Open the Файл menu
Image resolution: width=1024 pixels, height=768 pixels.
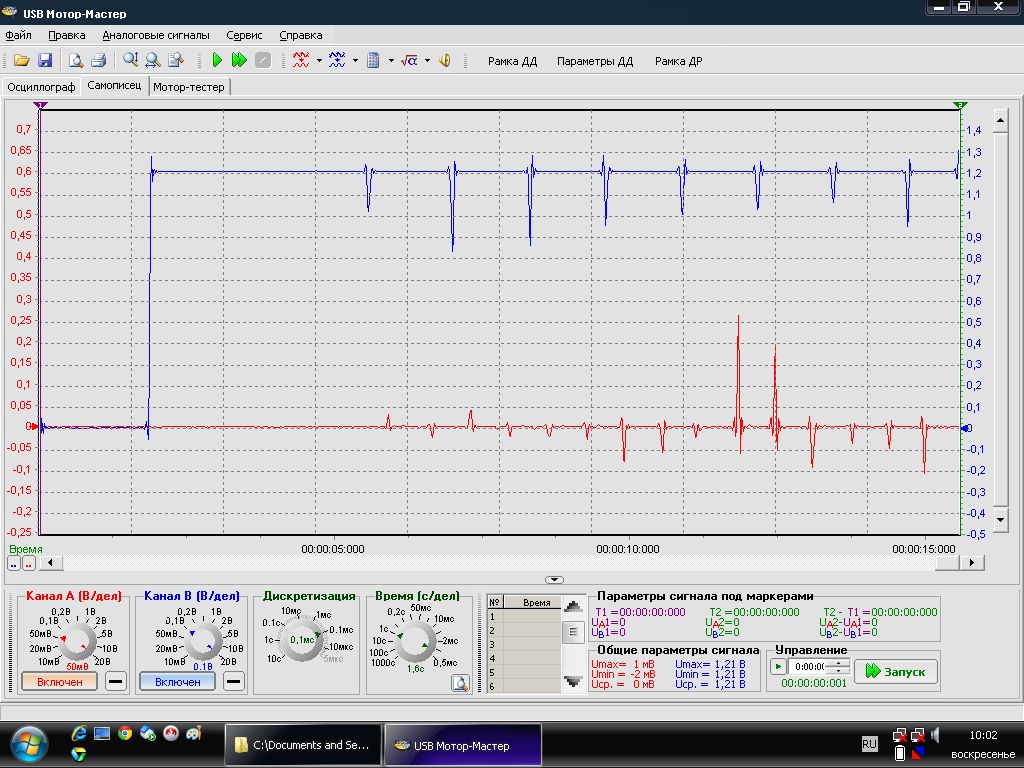(x=18, y=35)
